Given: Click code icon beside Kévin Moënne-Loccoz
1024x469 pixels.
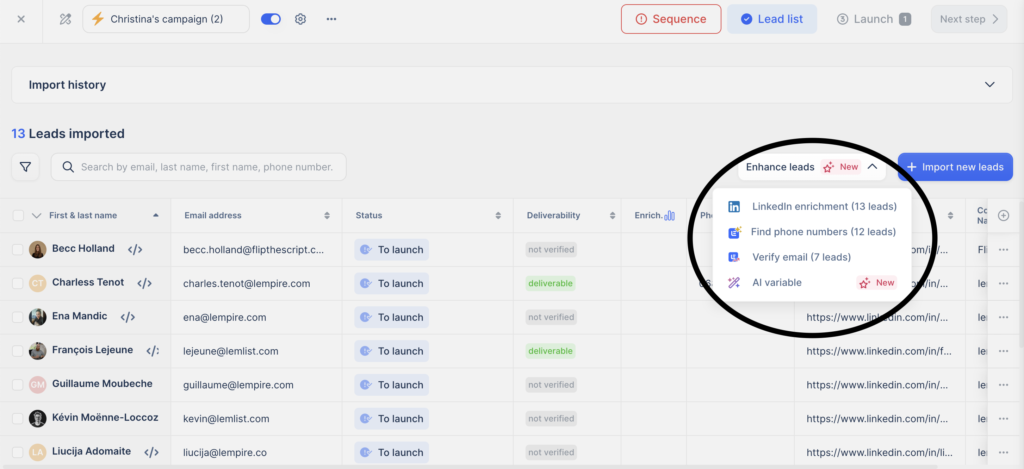Looking at the screenshot, I should [174, 418].
